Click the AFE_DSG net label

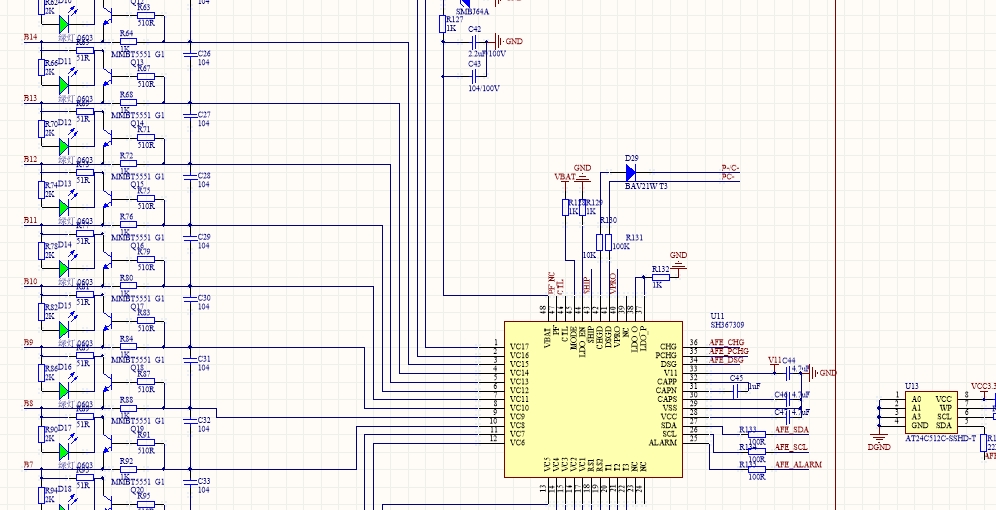[x=726, y=360]
